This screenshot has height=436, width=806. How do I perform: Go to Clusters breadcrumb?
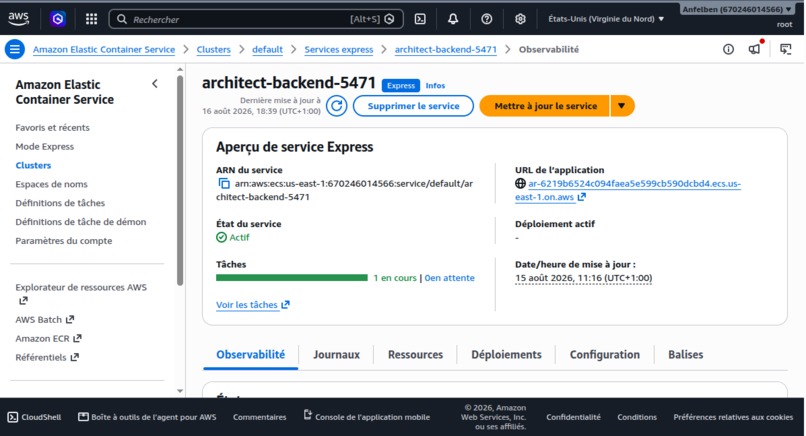213,49
